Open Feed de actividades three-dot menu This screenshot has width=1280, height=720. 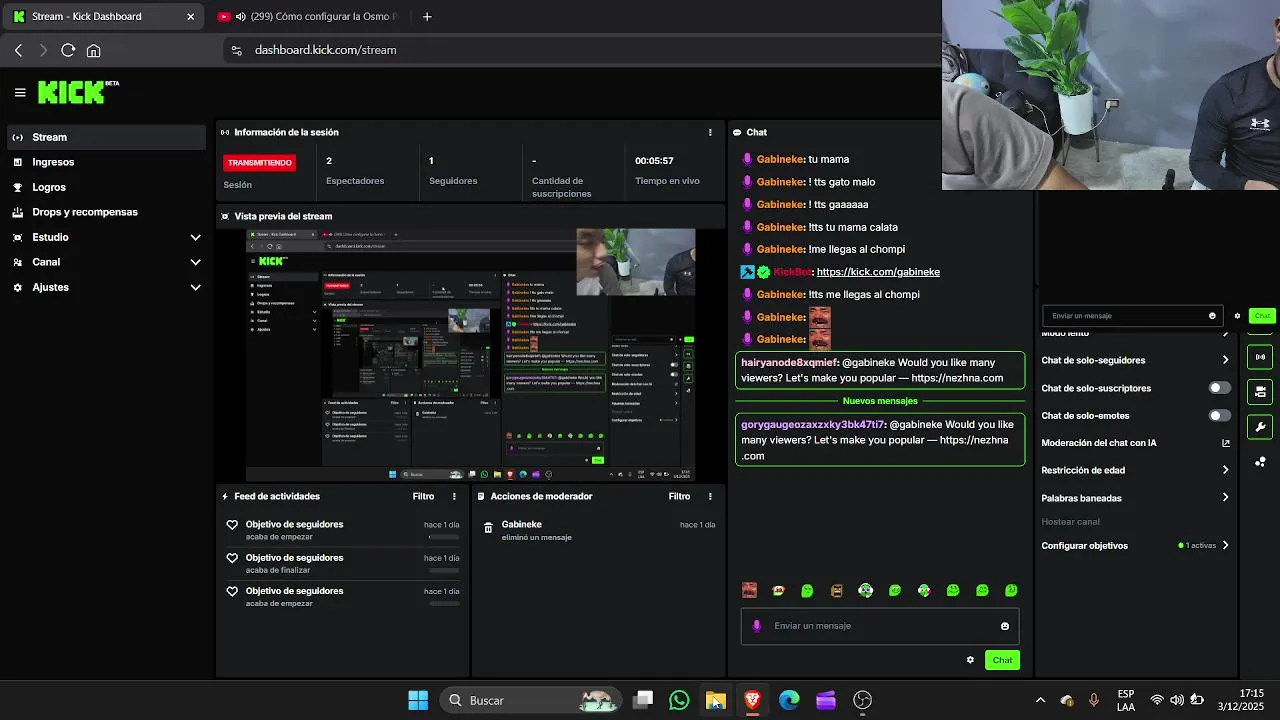point(454,496)
